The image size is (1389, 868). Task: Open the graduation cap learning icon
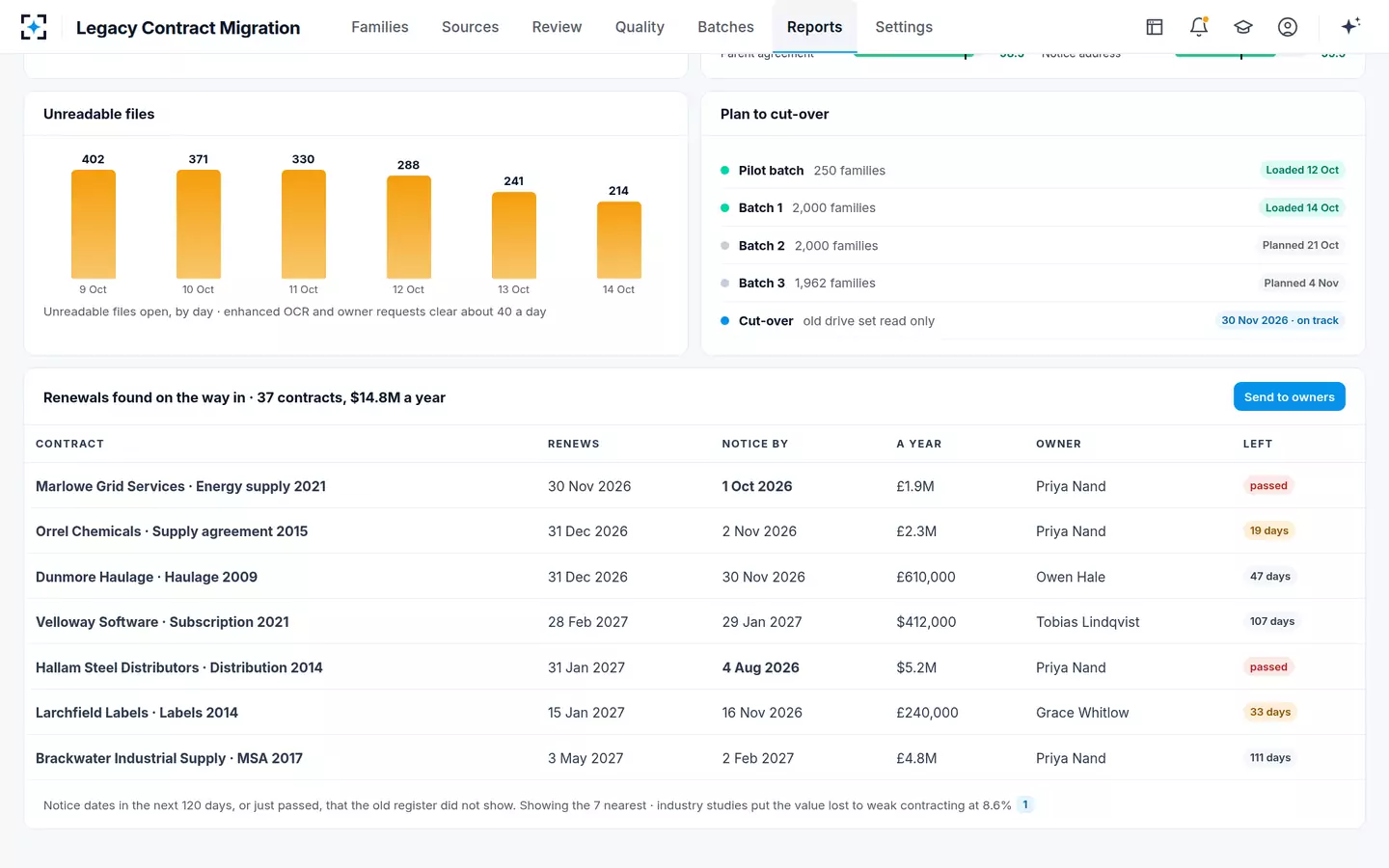point(1243,27)
